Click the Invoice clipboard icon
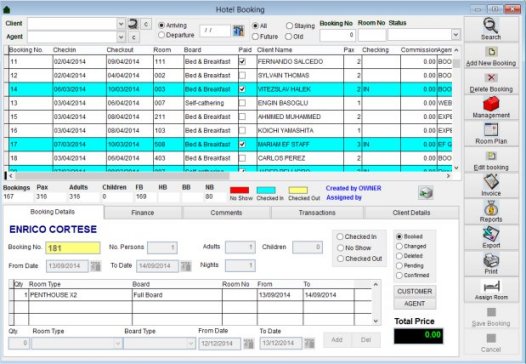This screenshot has height=364, width=526. point(491,182)
